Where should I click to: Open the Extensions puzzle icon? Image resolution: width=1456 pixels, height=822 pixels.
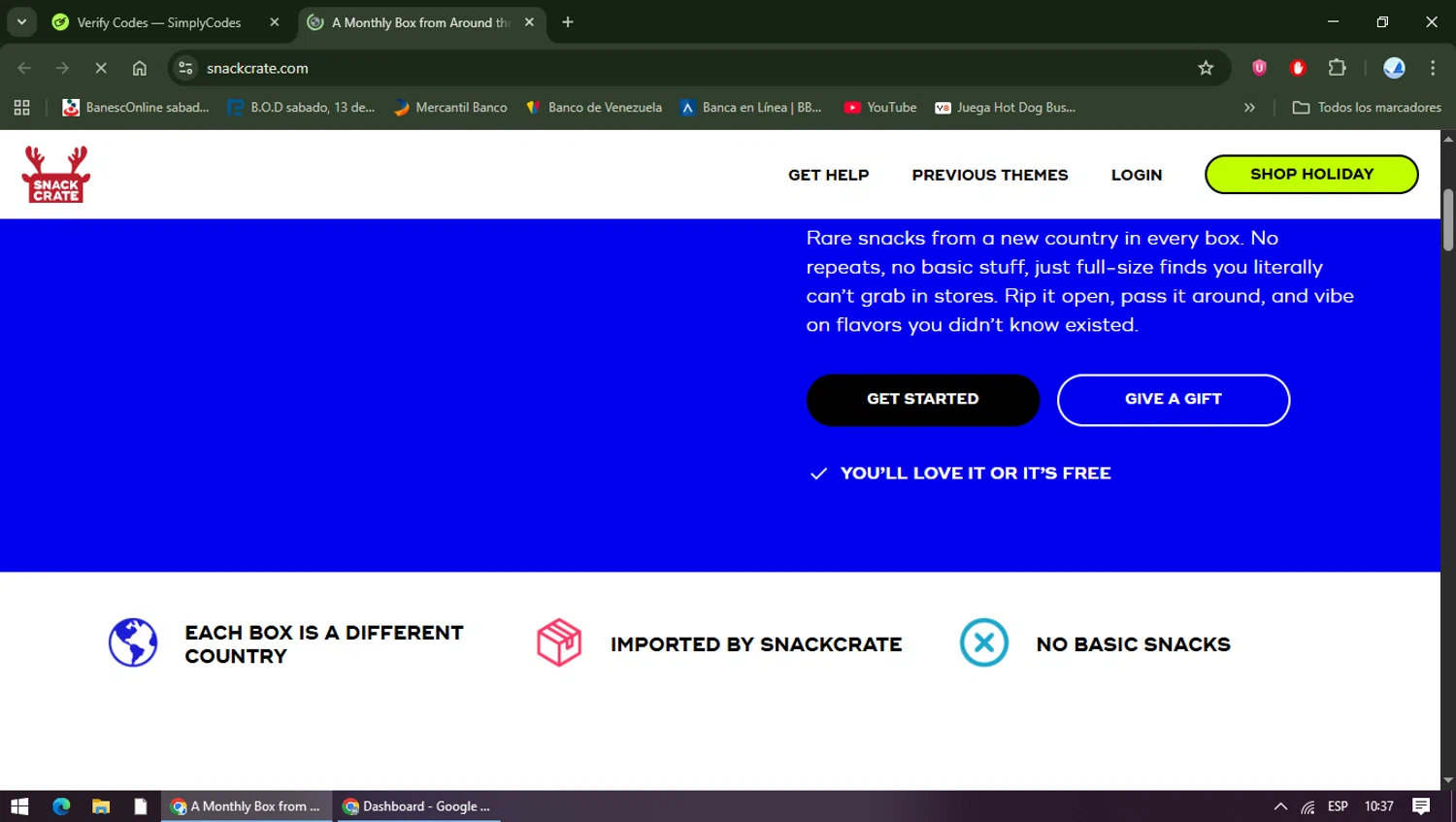tap(1337, 68)
